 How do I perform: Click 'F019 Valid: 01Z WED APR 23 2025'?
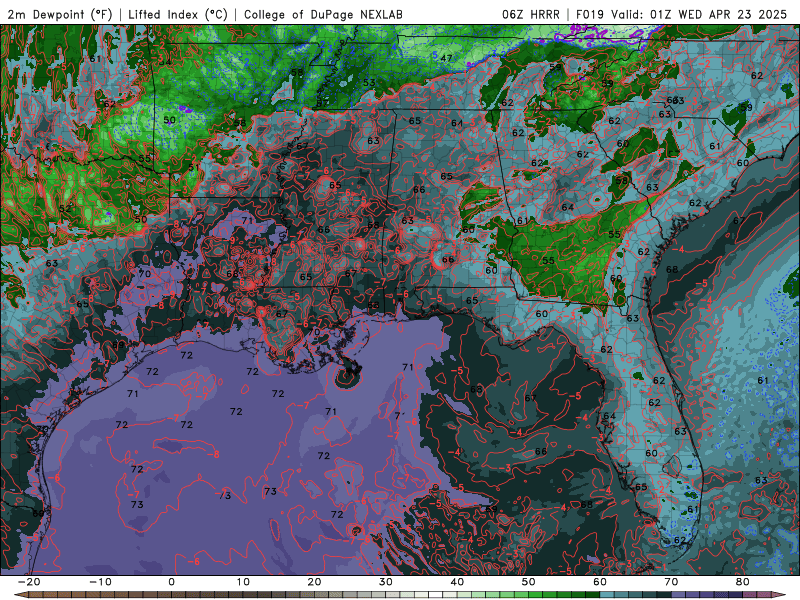[x=681, y=14]
